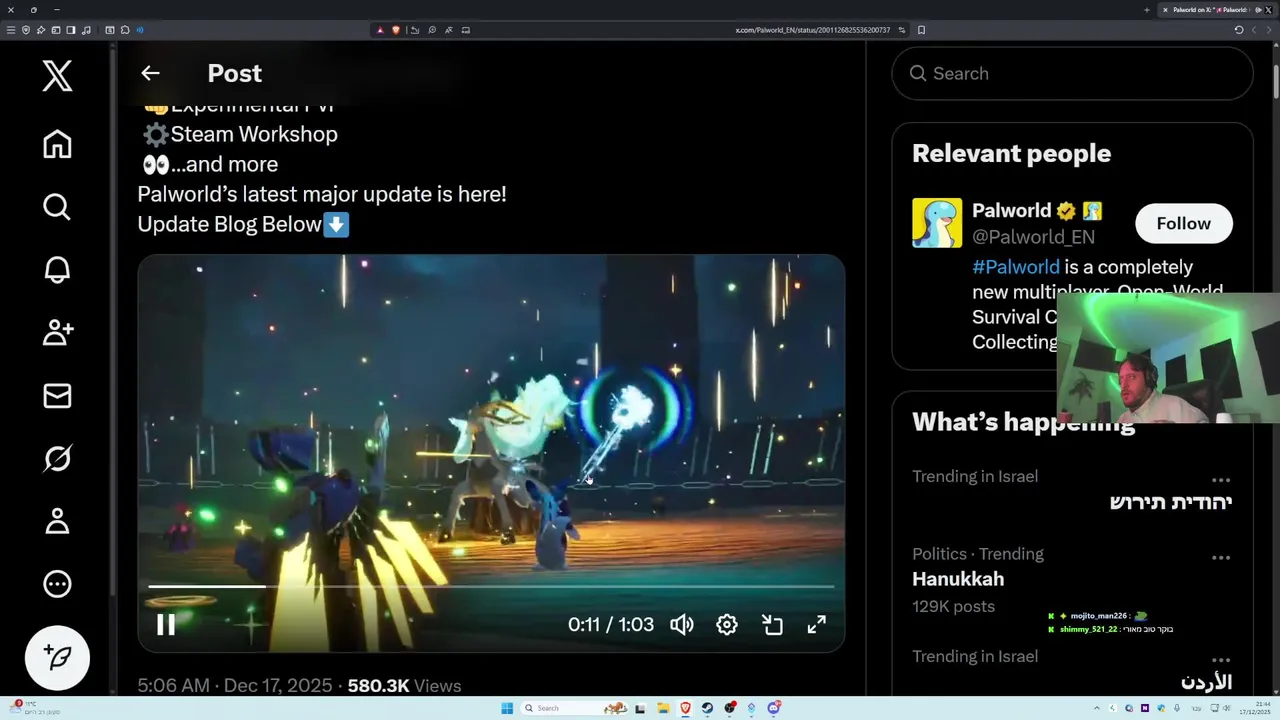Follow the Palworld account
The image size is (1280, 720).
point(1184,223)
